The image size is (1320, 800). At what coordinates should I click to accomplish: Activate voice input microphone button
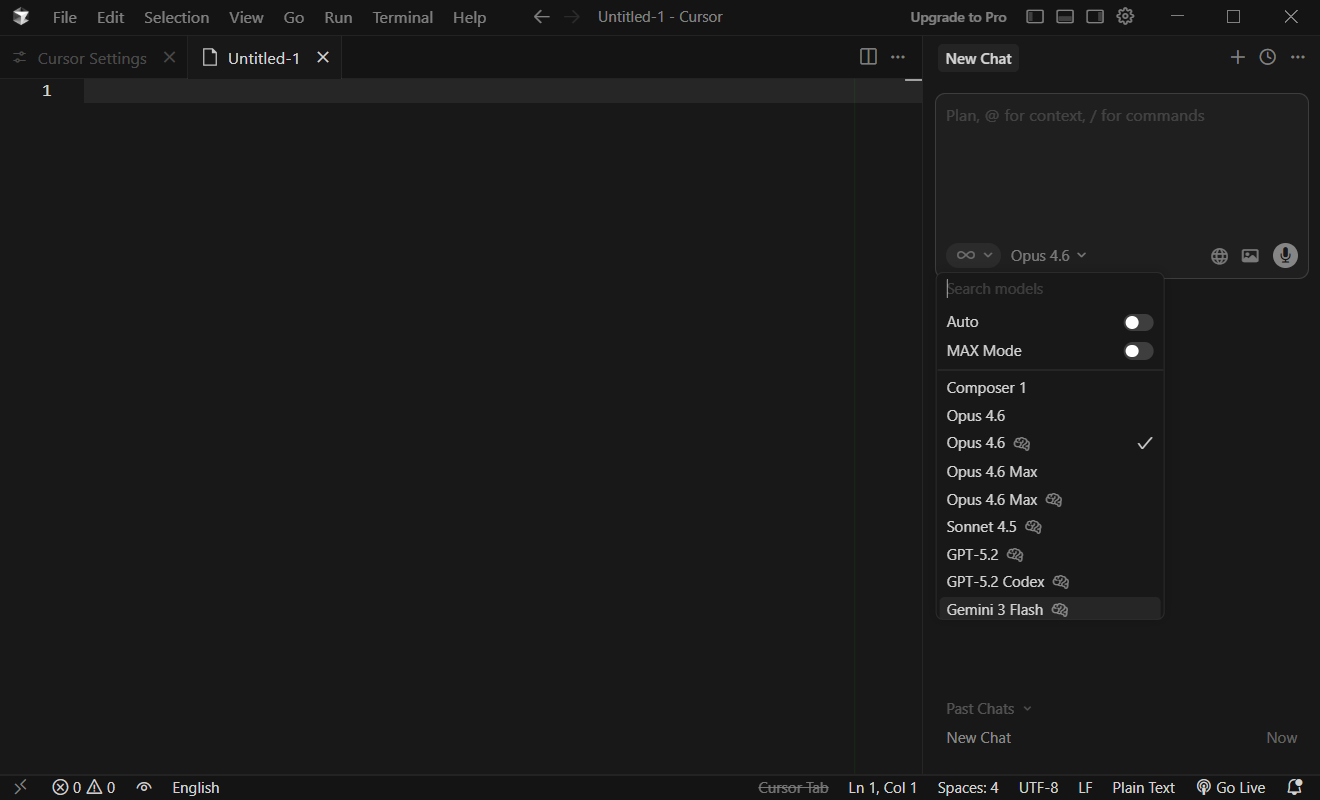point(1285,256)
